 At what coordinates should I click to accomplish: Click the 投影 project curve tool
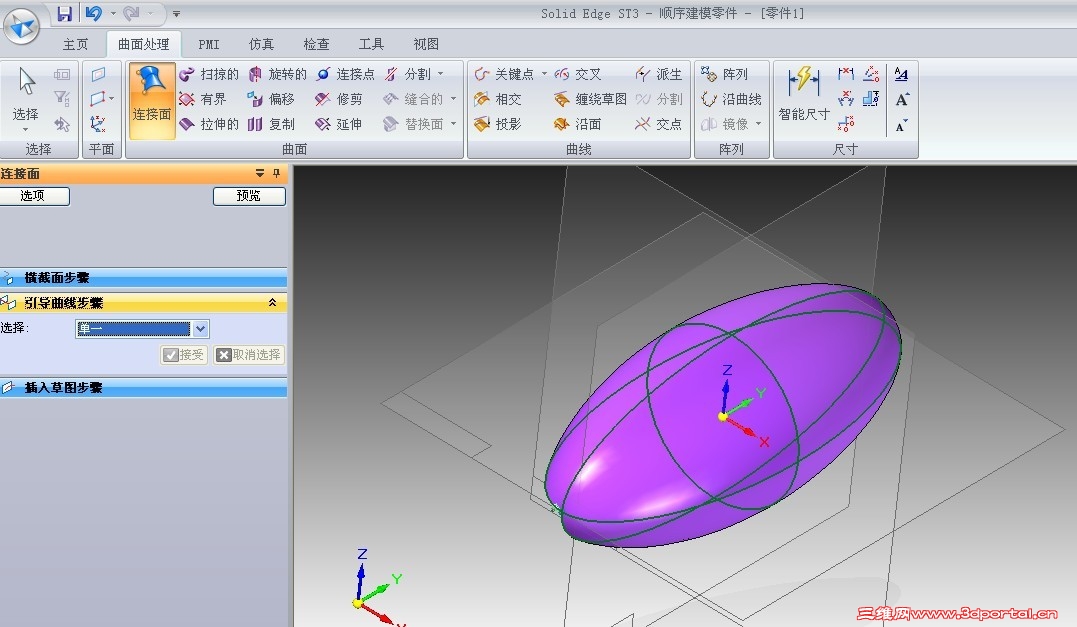[x=498, y=124]
